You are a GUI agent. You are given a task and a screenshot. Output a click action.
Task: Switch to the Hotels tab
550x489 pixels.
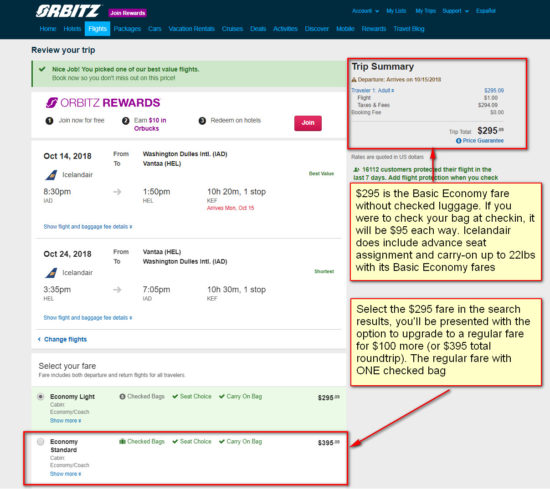pyautogui.click(x=72, y=29)
